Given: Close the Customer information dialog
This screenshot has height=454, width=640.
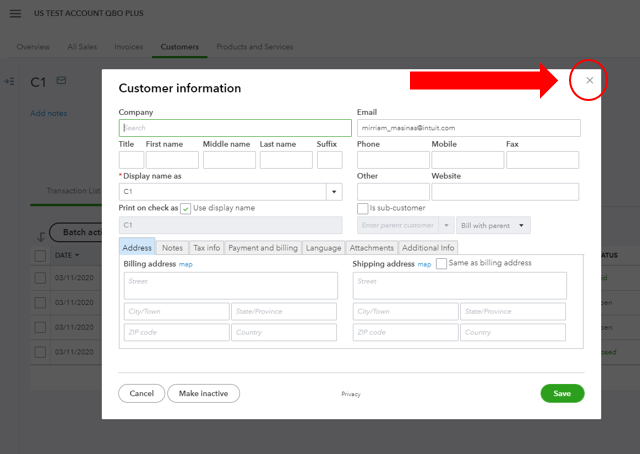Looking at the screenshot, I should click(x=589, y=80).
